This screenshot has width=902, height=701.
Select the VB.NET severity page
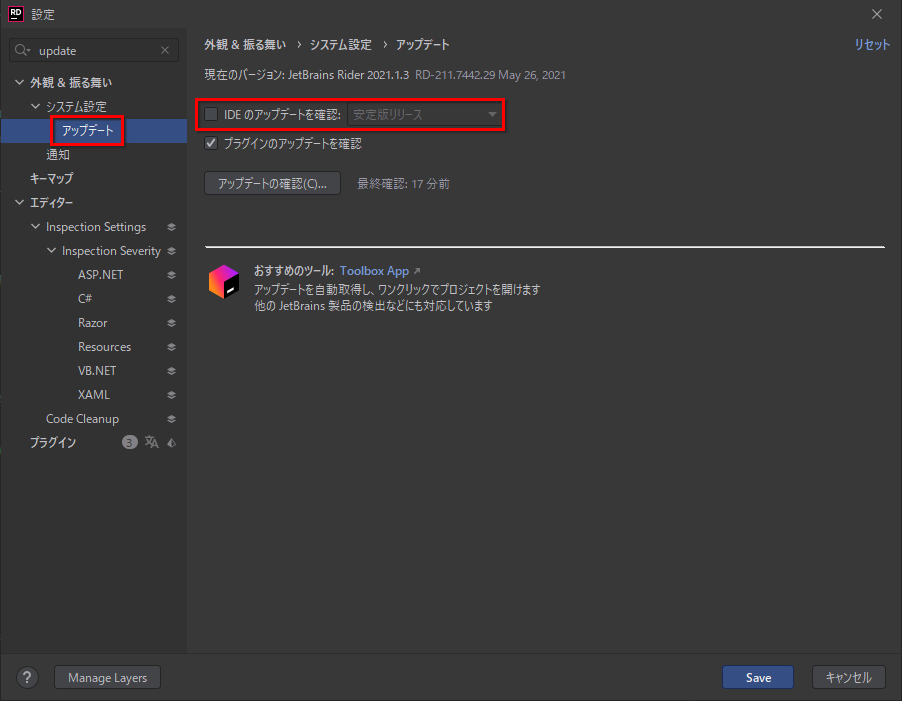(97, 371)
